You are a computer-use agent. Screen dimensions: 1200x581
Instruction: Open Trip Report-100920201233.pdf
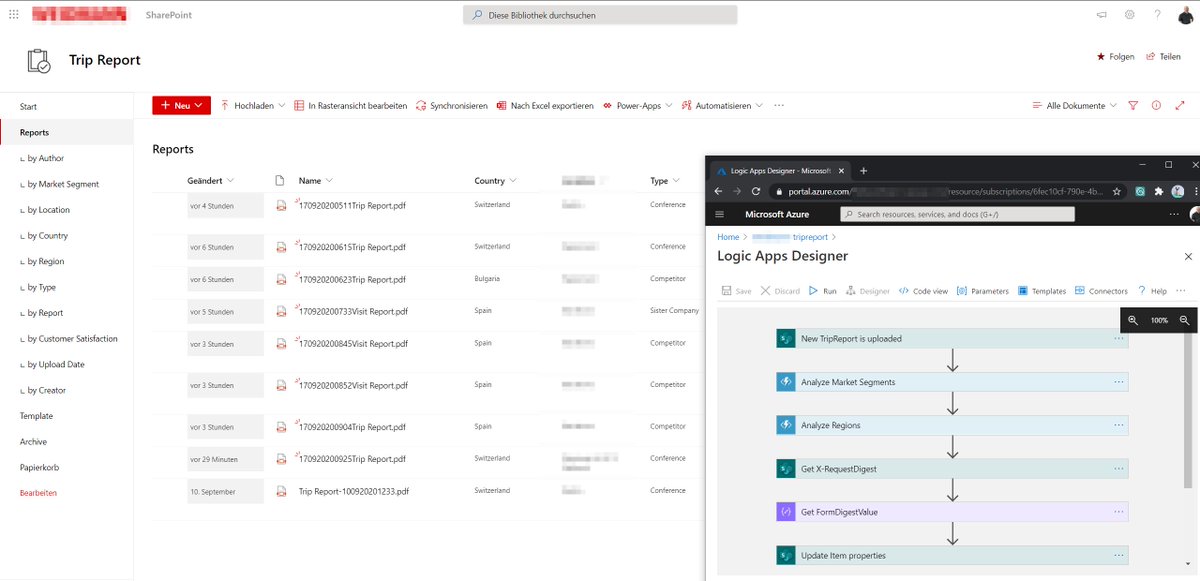tap(354, 492)
